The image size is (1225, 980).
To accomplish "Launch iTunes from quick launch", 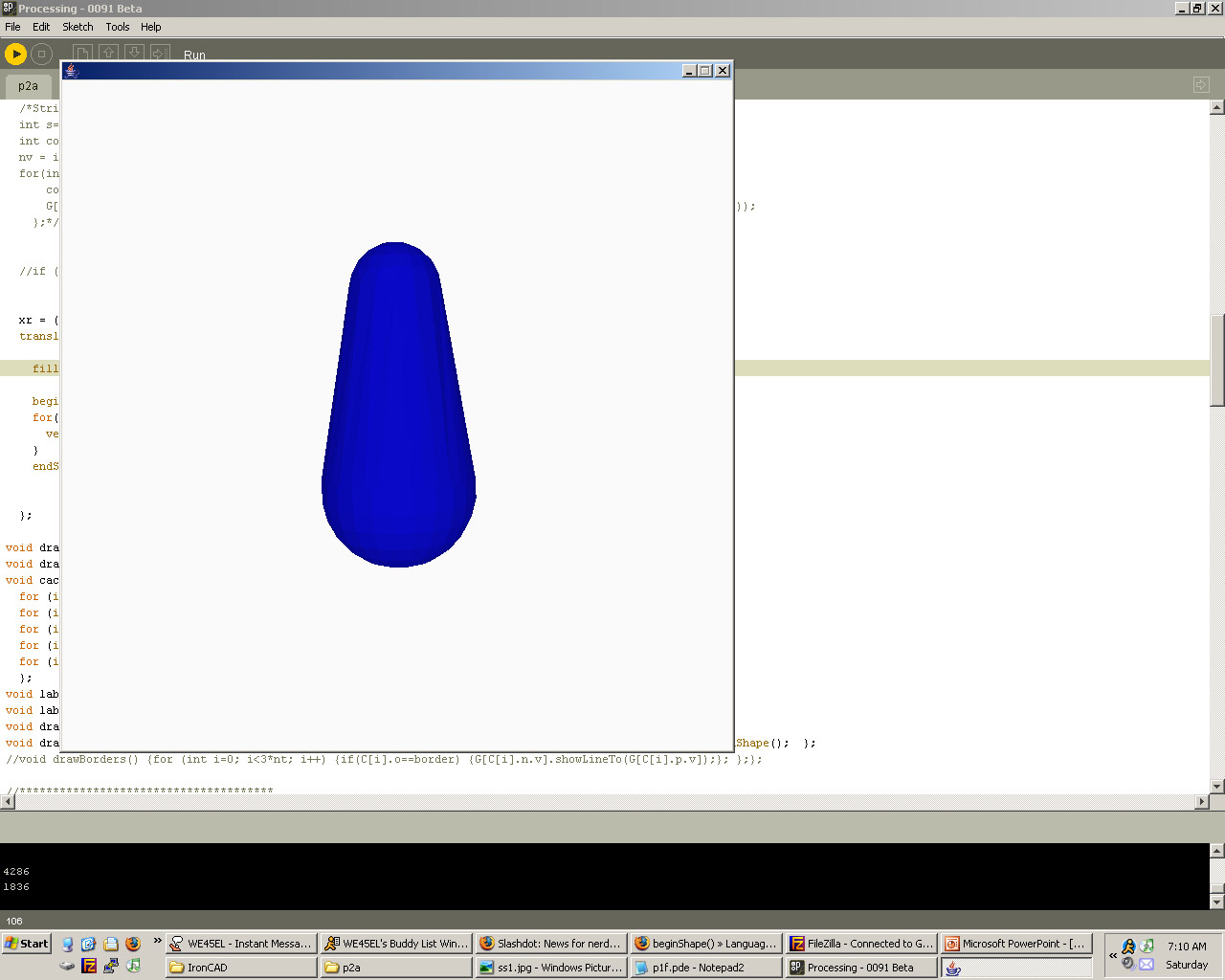I will (x=133, y=967).
